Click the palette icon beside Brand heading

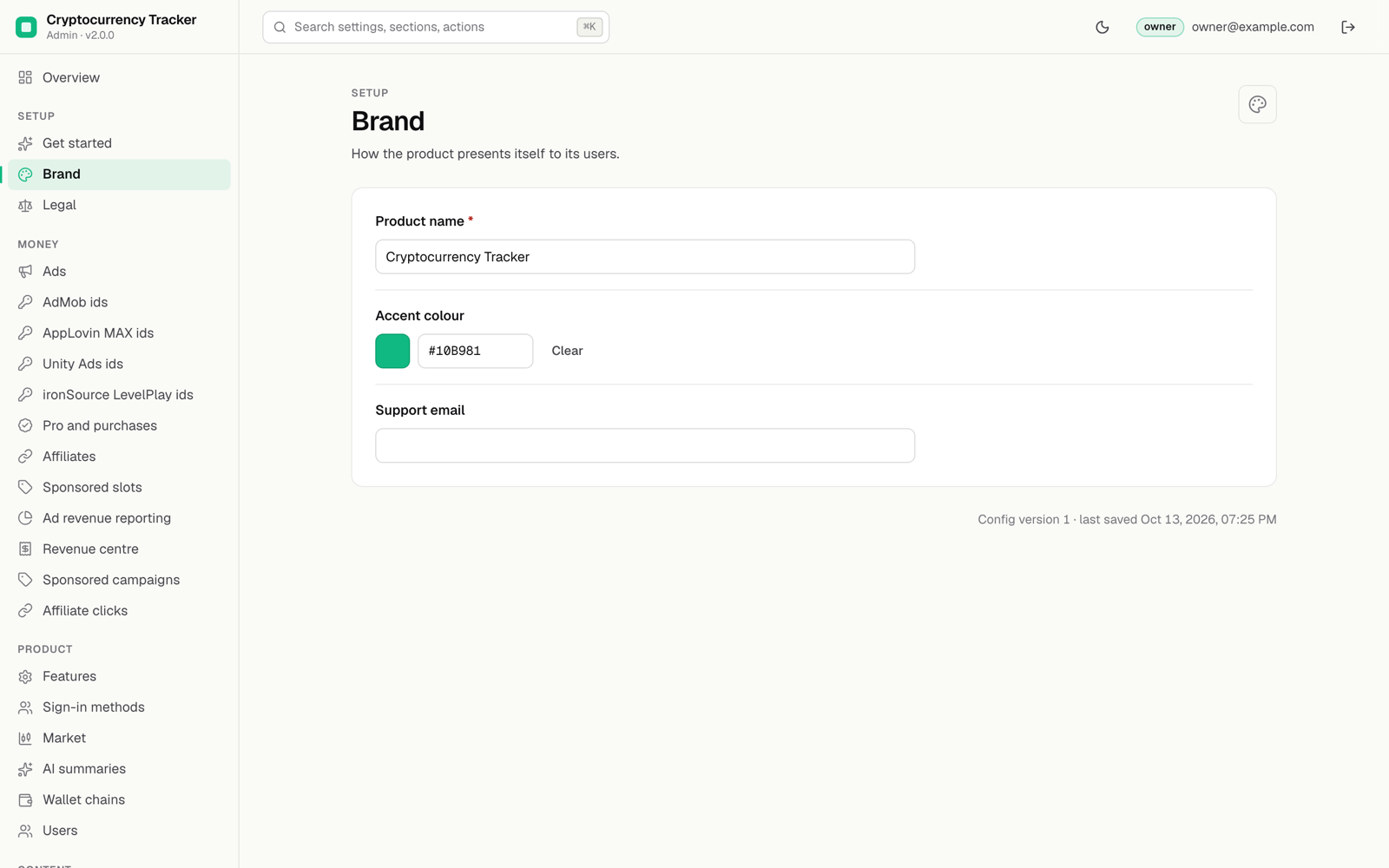(x=1257, y=104)
